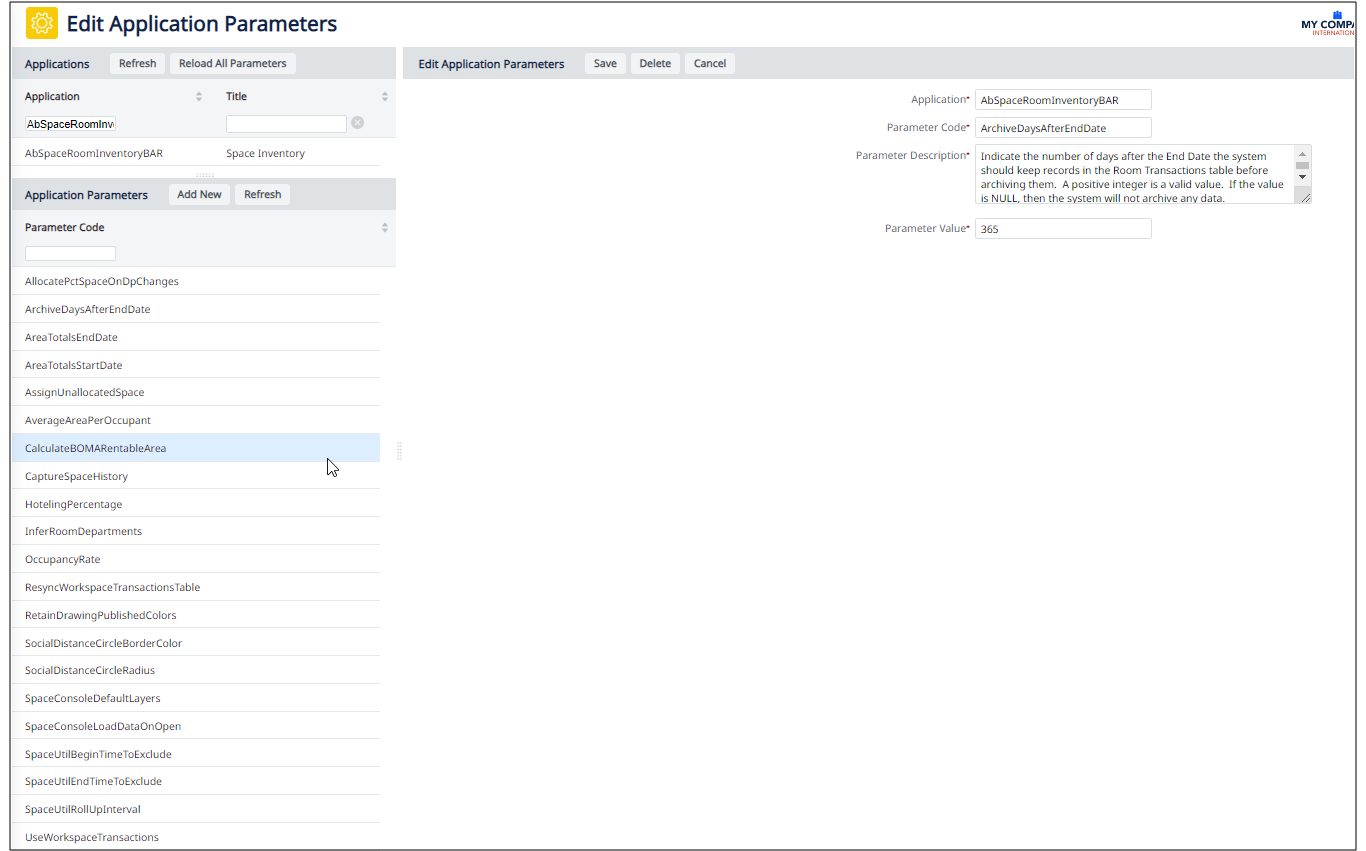Open the SocialDistanceCircleRadius parameter
The height and width of the screenshot is (851, 1366).
(90, 671)
